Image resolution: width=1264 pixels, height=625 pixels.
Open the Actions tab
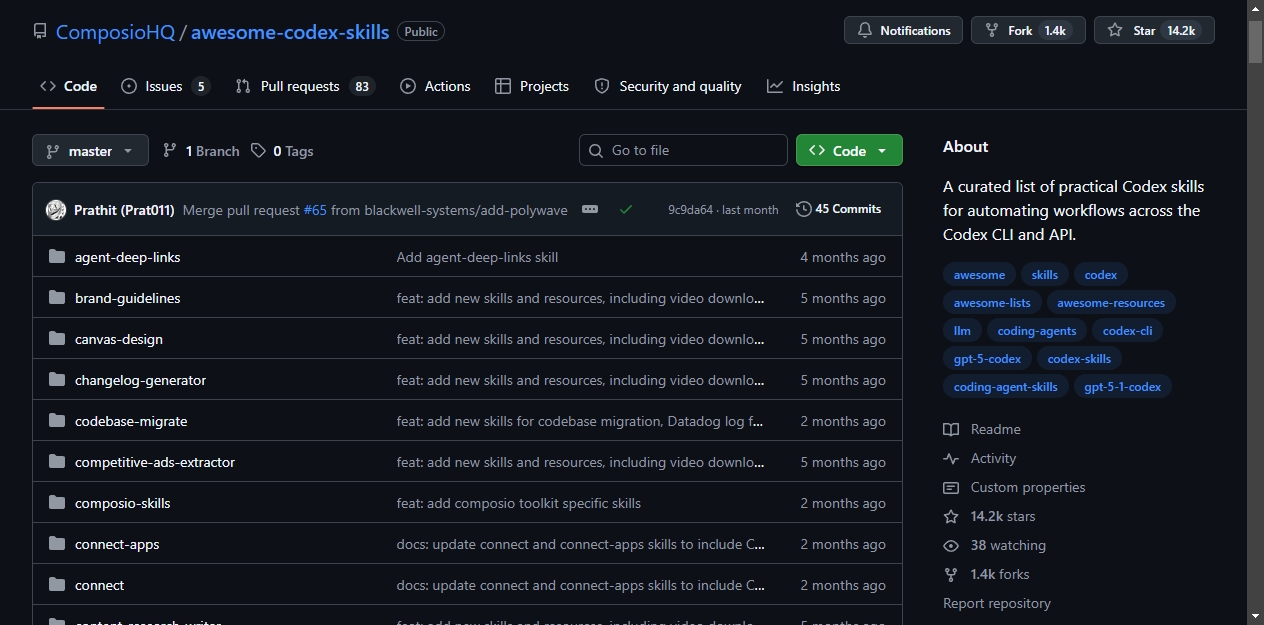point(435,86)
